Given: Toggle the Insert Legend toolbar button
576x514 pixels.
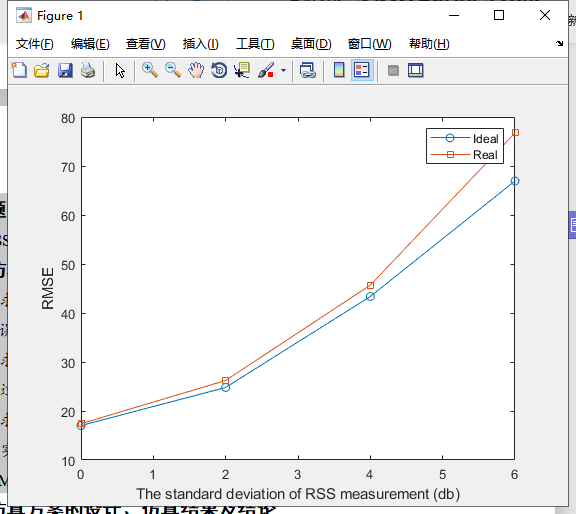Looking at the screenshot, I should [362, 70].
